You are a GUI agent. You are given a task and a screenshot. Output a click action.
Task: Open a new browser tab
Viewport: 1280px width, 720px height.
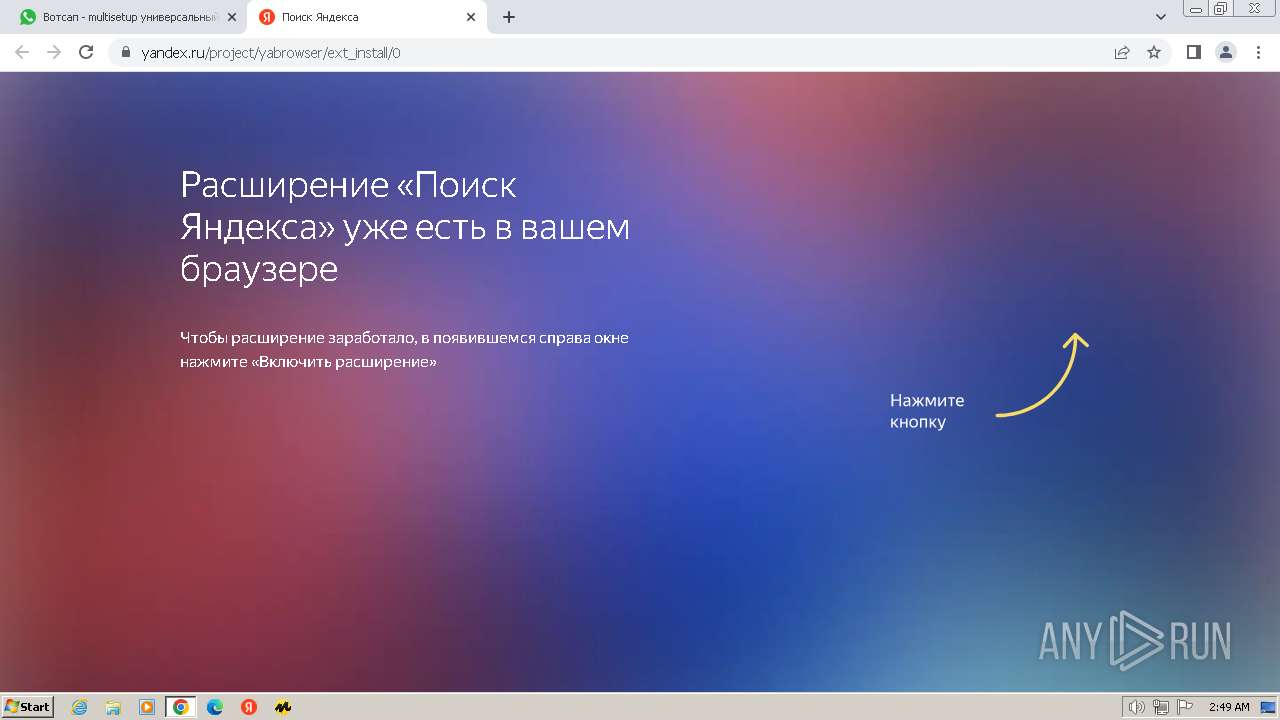tap(508, 17)
